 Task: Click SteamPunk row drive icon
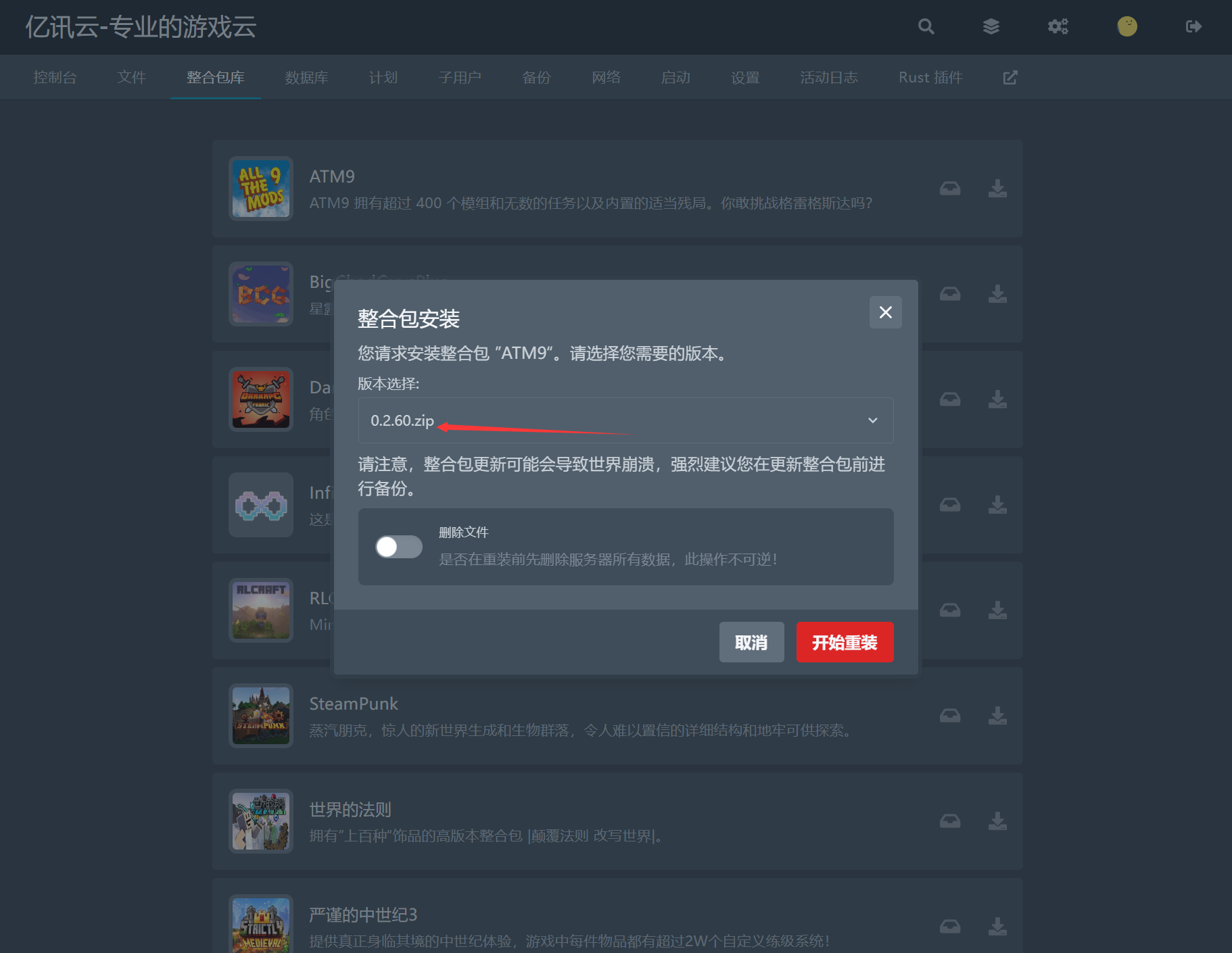click(950, 716)
